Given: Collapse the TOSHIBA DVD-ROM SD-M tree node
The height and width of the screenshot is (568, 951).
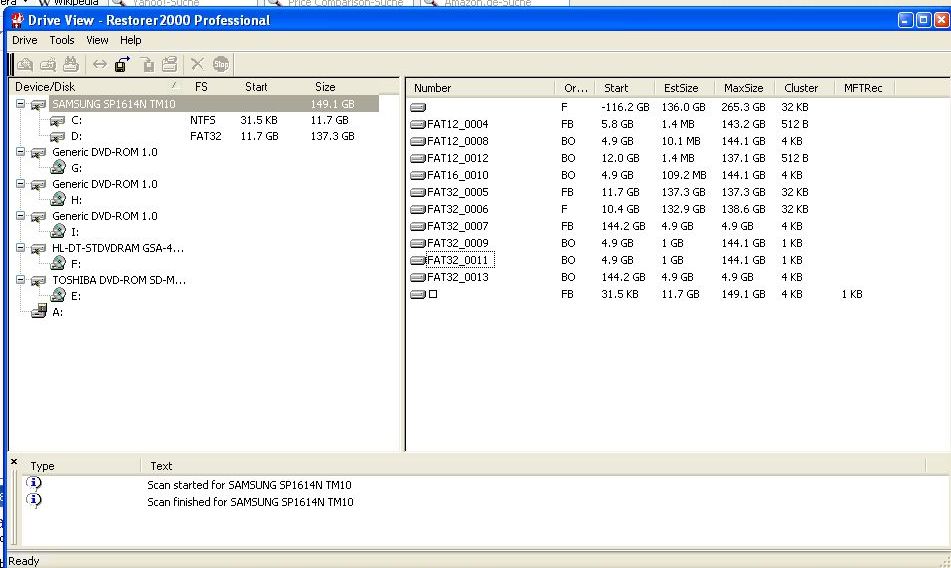Looking at the screenshot, I should tap(21, 280).
